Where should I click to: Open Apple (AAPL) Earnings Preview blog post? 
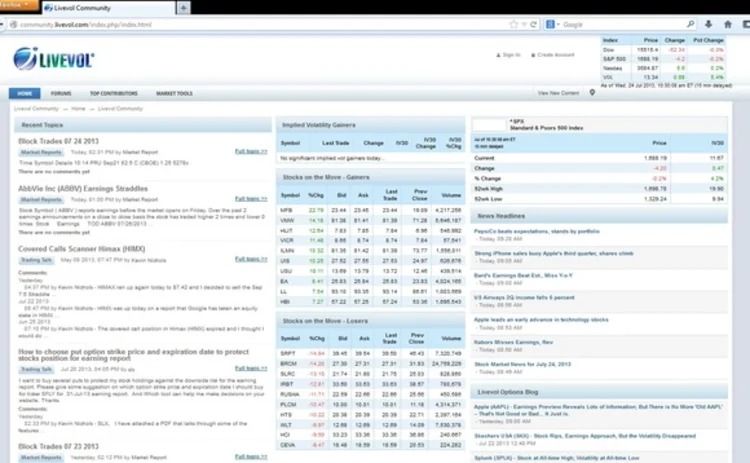(x=598, y=410)
